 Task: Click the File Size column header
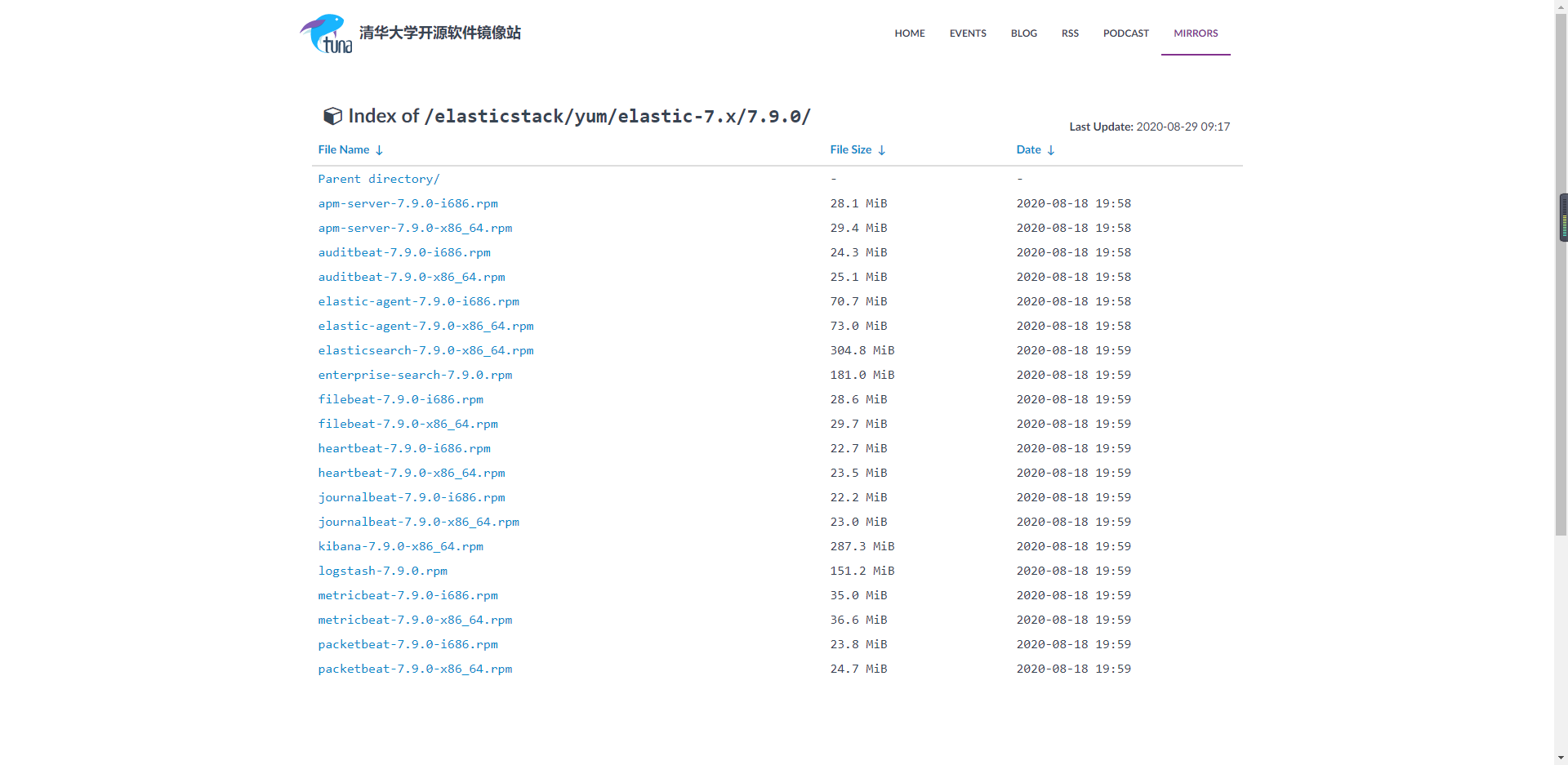pos(851,149)
